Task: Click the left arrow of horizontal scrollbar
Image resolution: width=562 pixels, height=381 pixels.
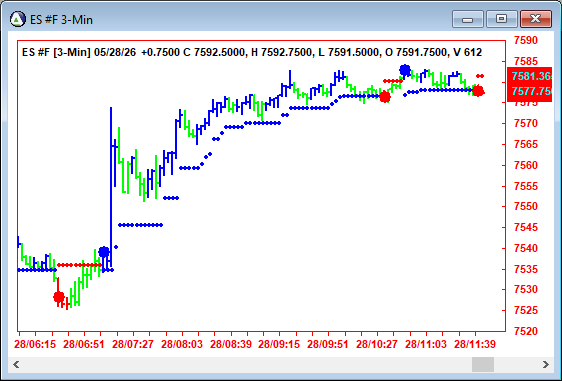Action: coord(16,365)
